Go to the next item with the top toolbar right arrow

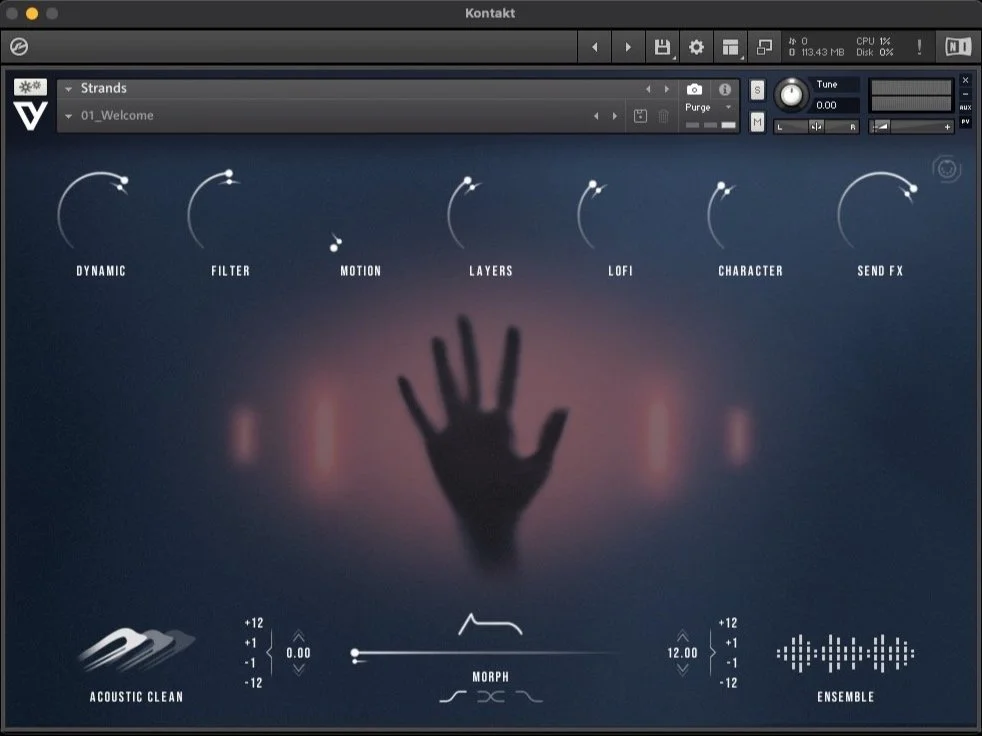[628, 47]
